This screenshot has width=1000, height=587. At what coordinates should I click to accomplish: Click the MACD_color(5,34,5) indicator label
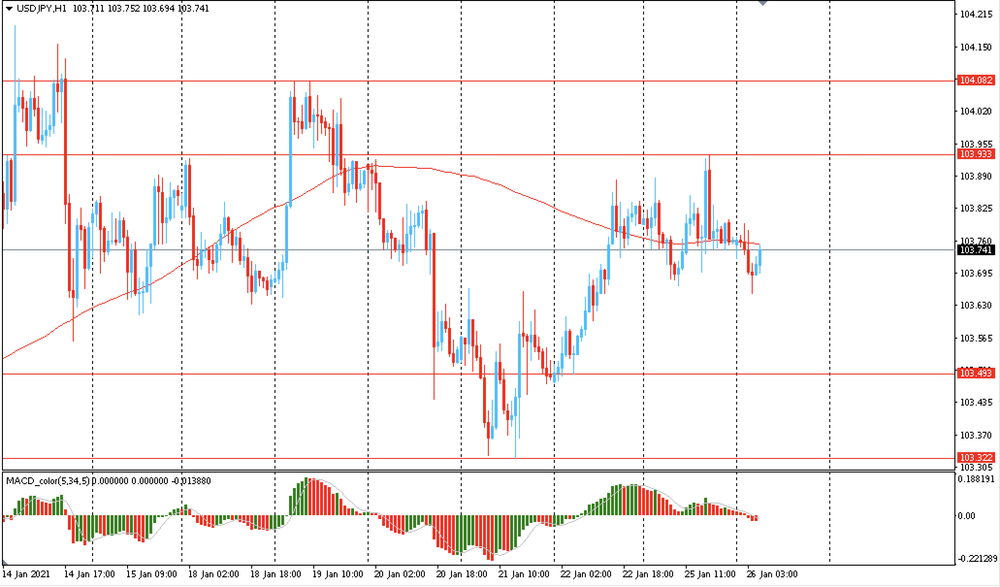48,480
